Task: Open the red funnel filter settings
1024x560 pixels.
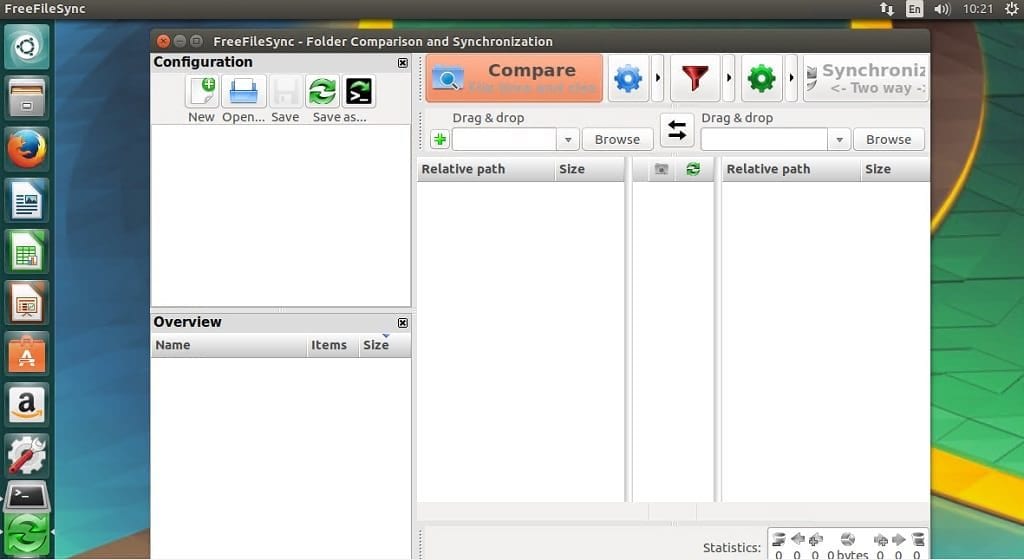Action: [695, 78]
